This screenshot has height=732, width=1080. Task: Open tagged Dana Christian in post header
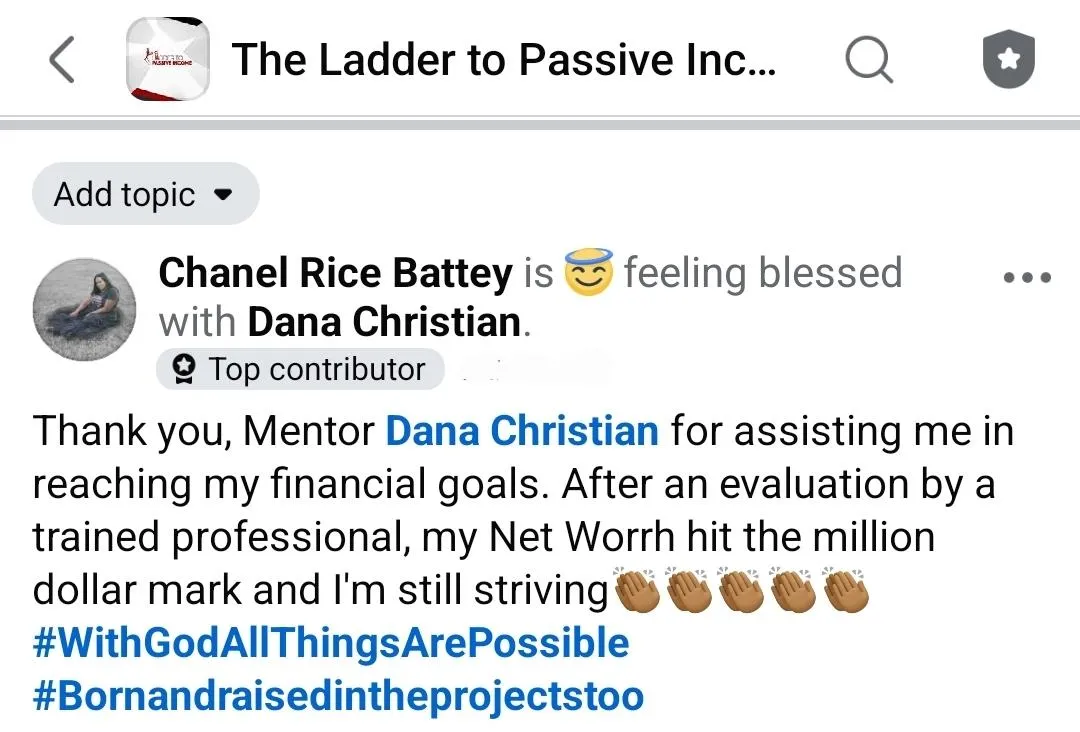click(384, 322)
